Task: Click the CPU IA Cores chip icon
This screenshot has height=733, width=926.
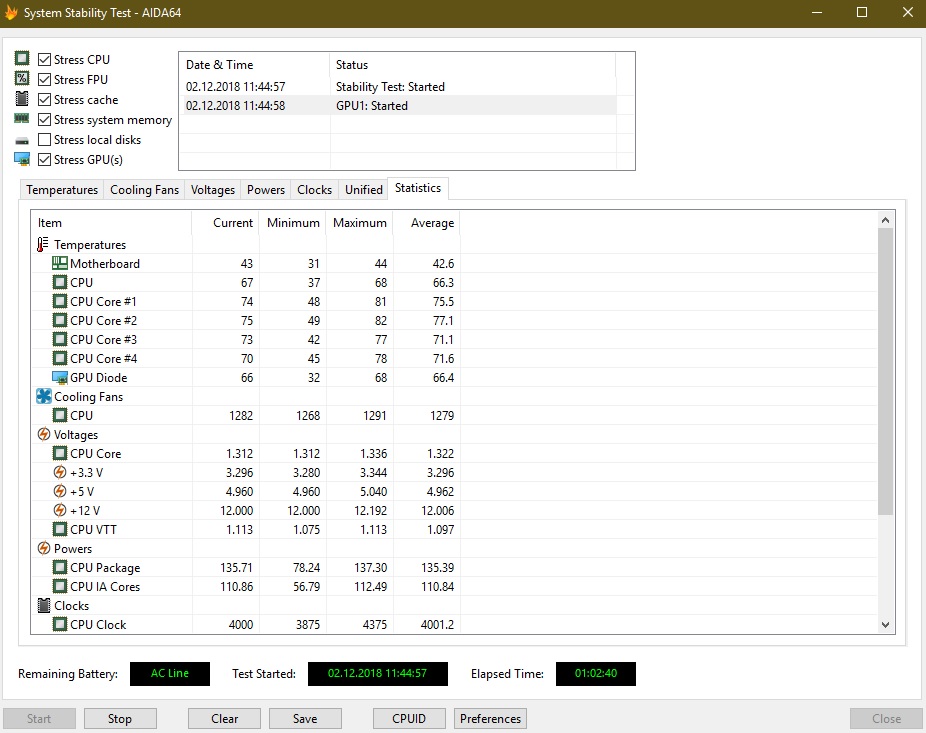Action: [x=60, y=586]
